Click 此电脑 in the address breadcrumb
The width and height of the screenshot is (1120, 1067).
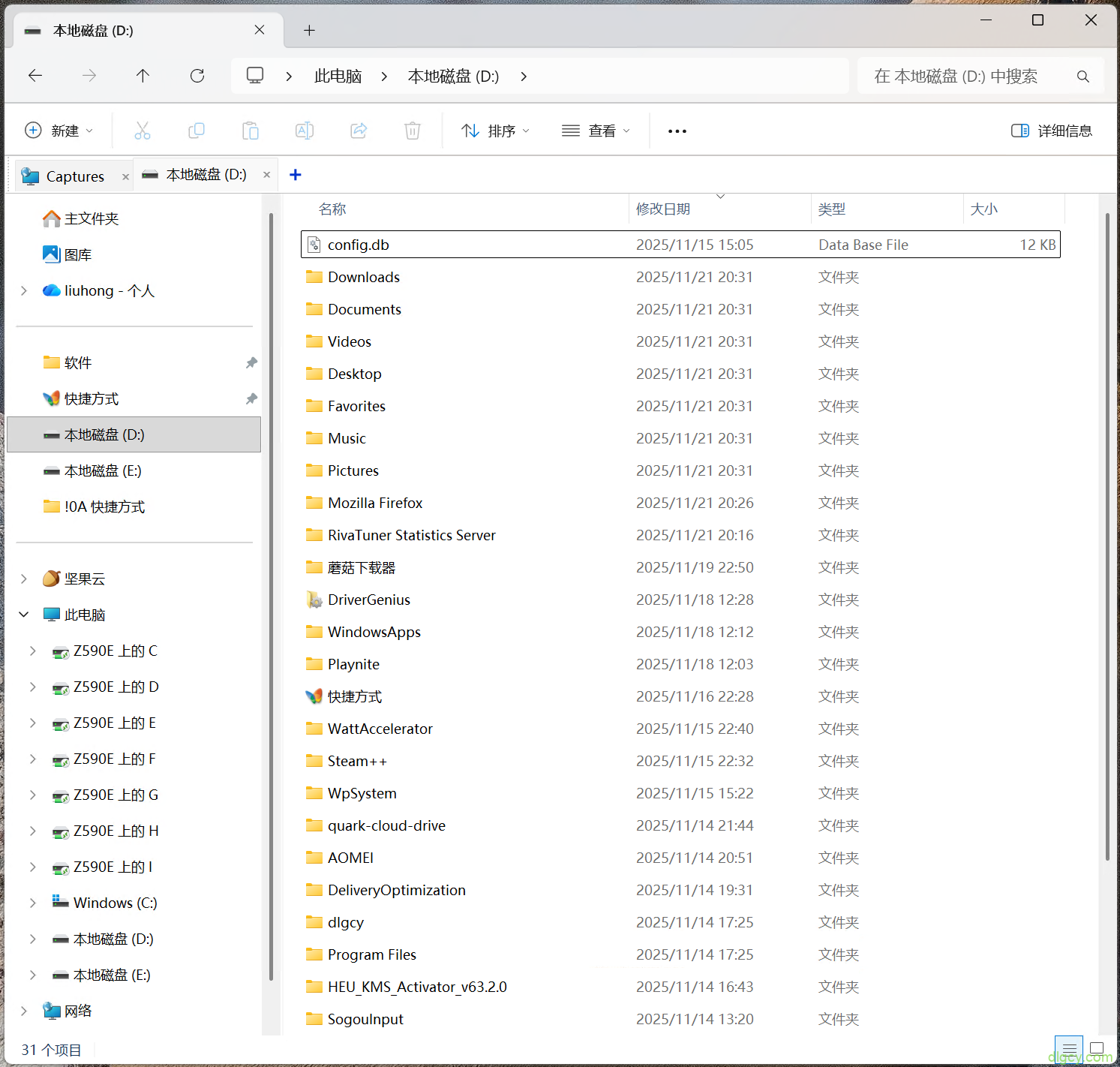338,76
